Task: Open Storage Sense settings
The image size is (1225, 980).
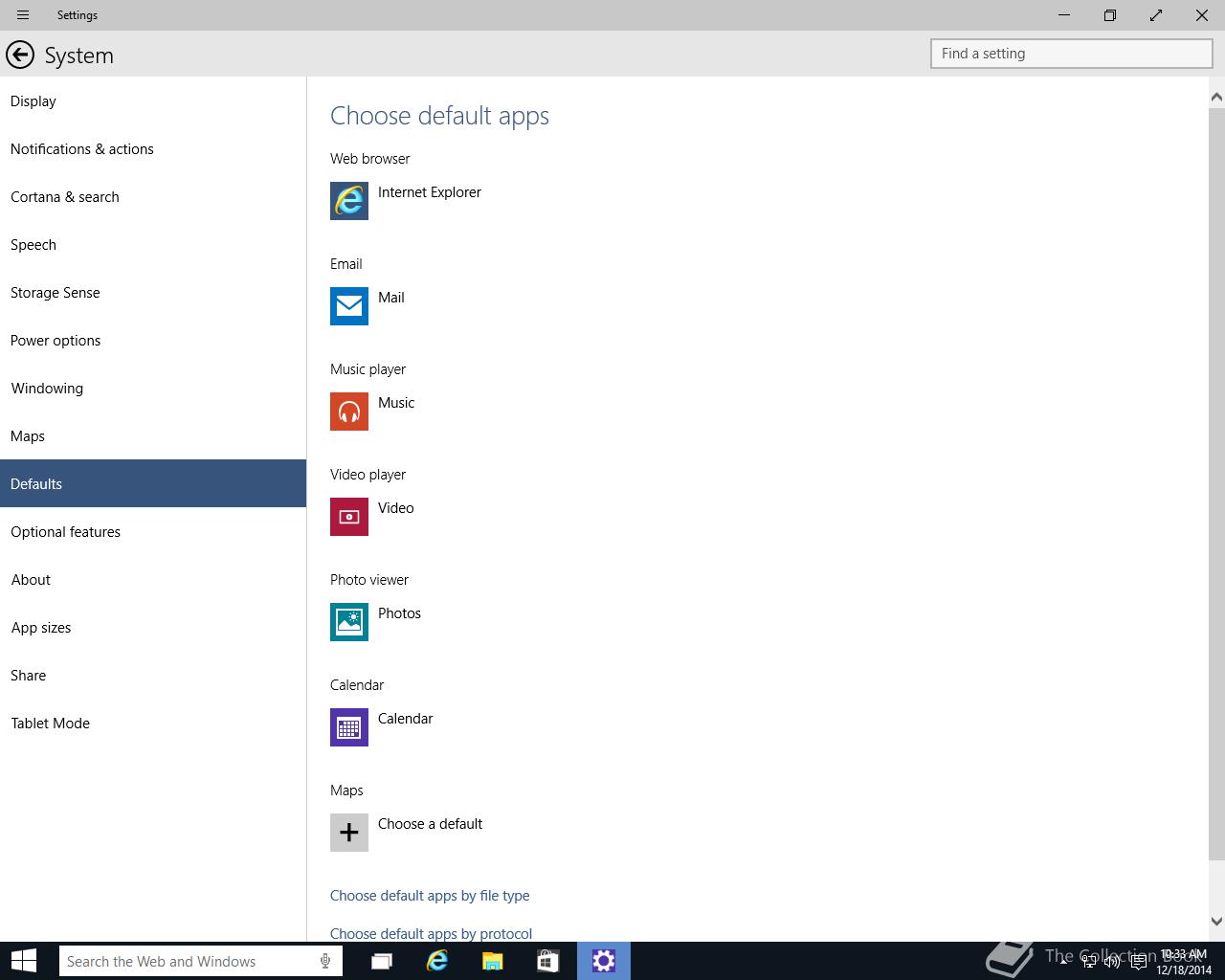Action: [x=153, y=292]
